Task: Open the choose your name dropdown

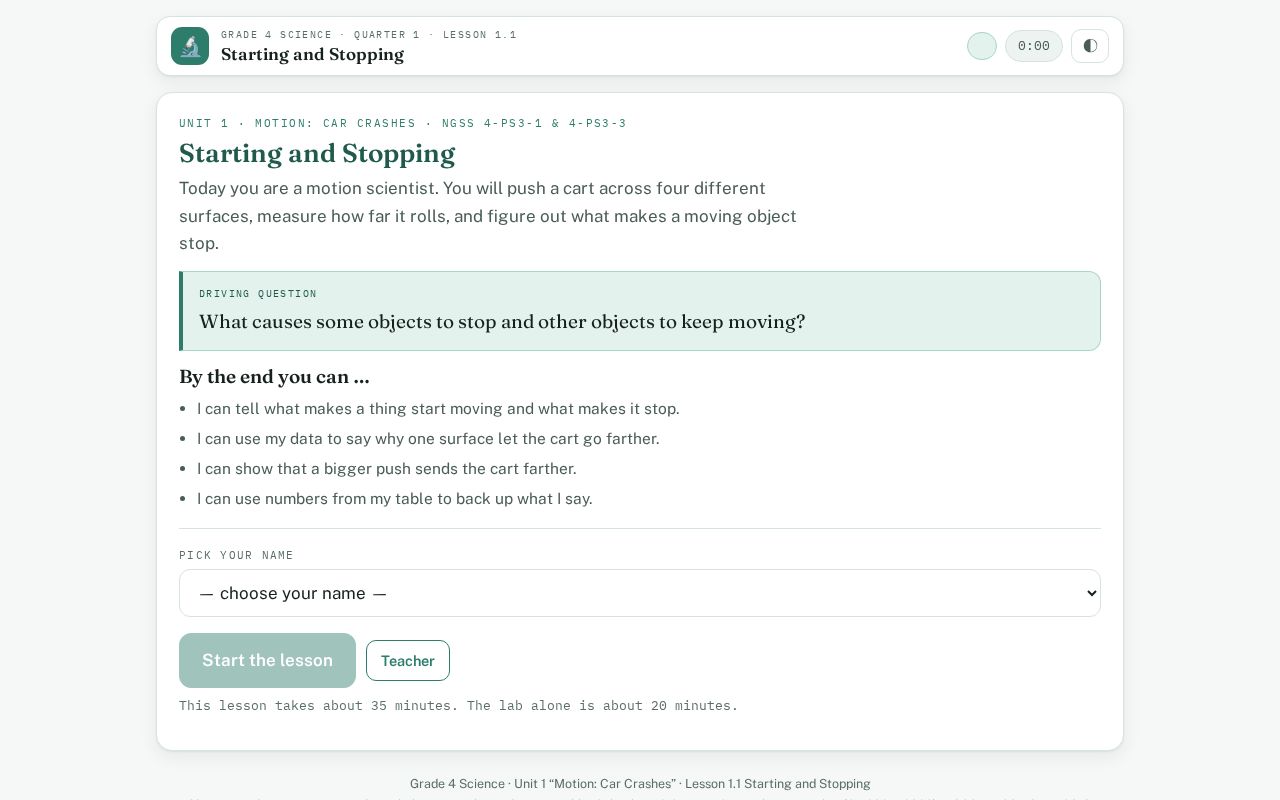Action: [640, 593]
